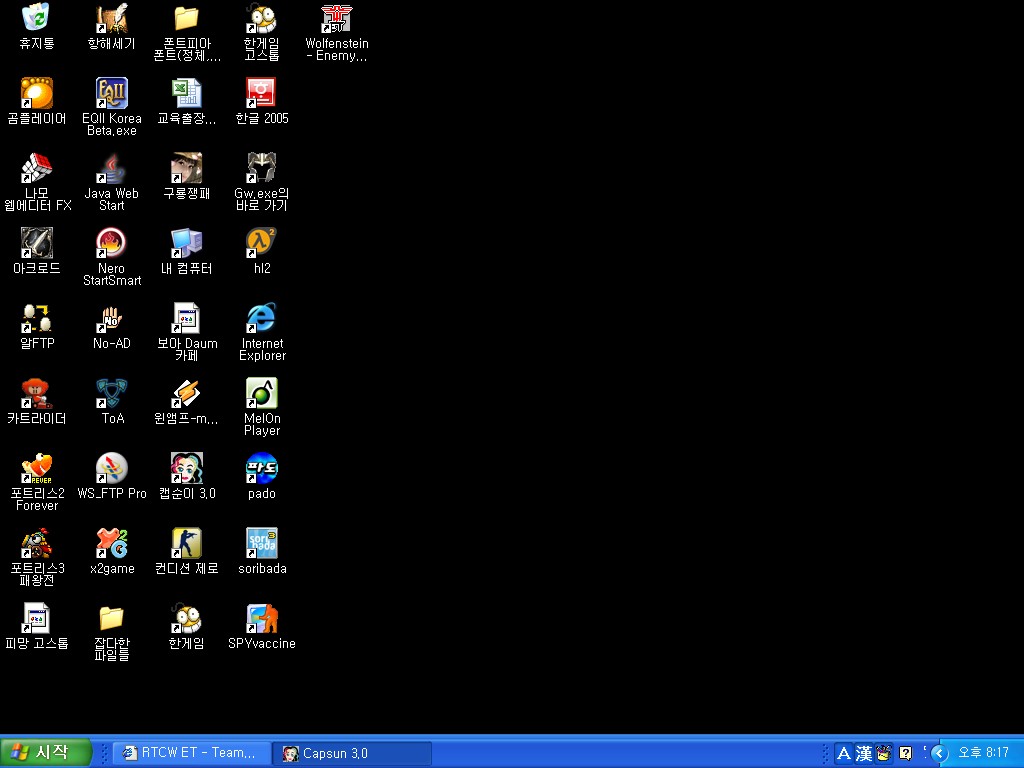Select the No-AD shortcut icon
The width and height of the screenshot is (1024, 768).
coord(111,318)
